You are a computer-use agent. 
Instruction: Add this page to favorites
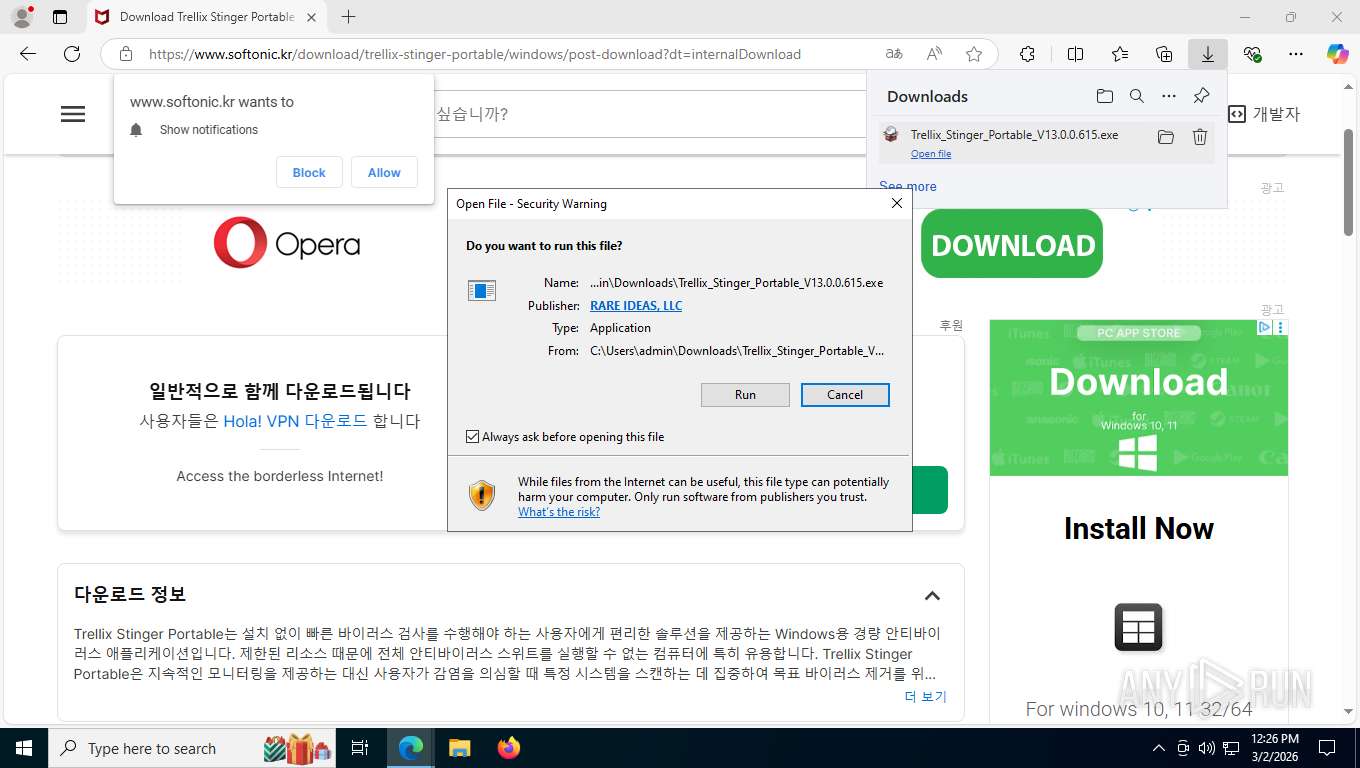(974, 54)
